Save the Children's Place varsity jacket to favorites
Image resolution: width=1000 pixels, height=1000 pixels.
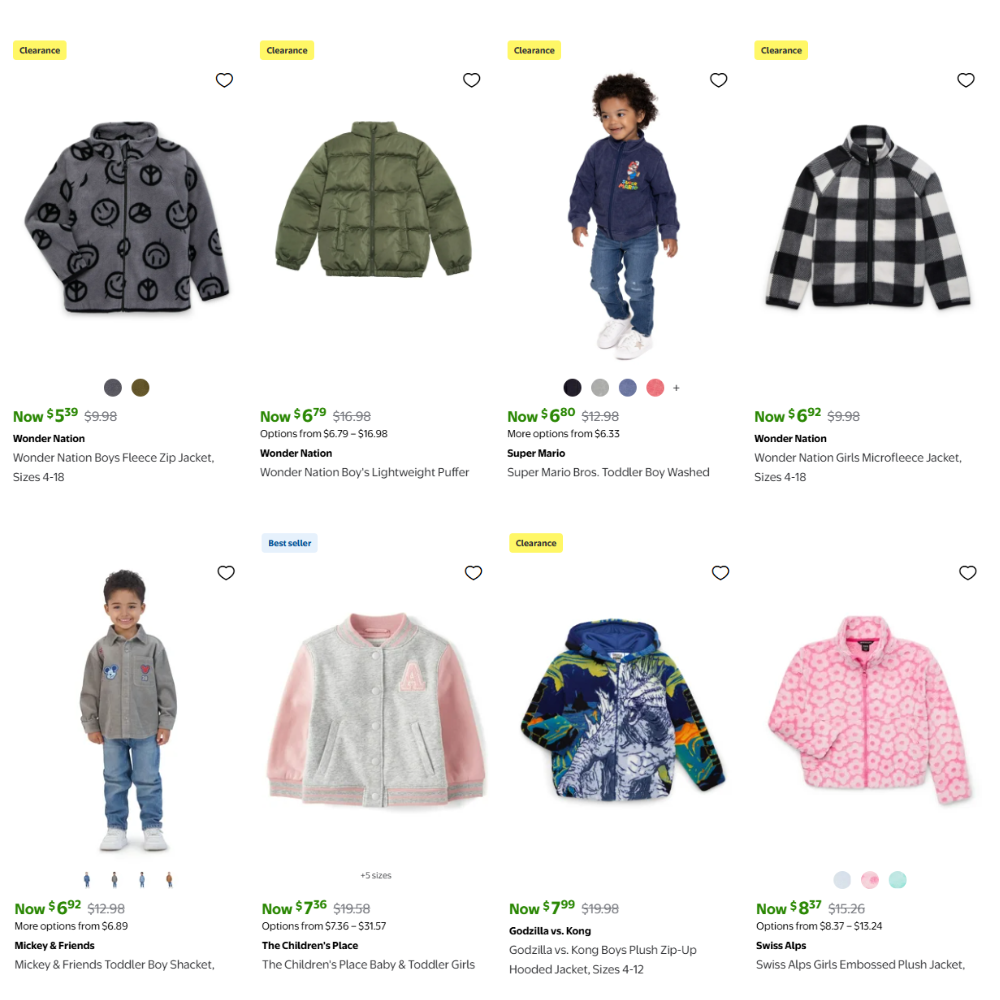[473, 573]
